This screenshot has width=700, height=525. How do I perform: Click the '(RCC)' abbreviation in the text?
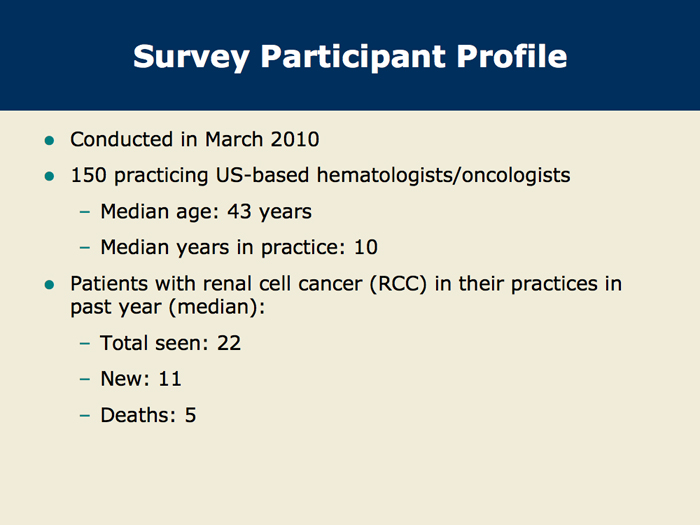399,284
